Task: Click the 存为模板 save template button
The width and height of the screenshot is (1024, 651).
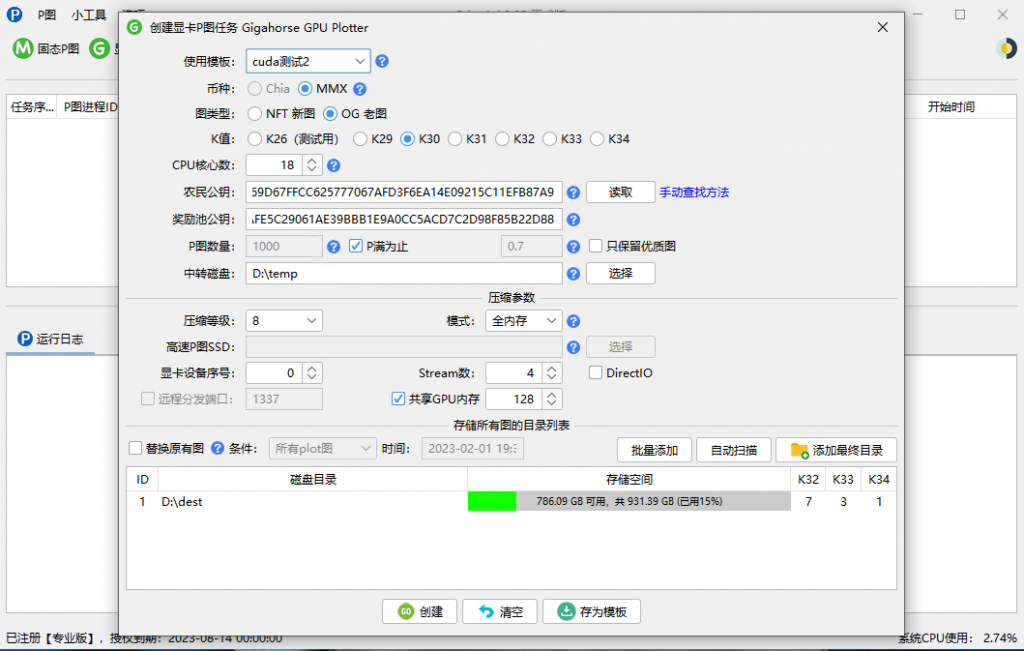Action: tap(591, 611)
